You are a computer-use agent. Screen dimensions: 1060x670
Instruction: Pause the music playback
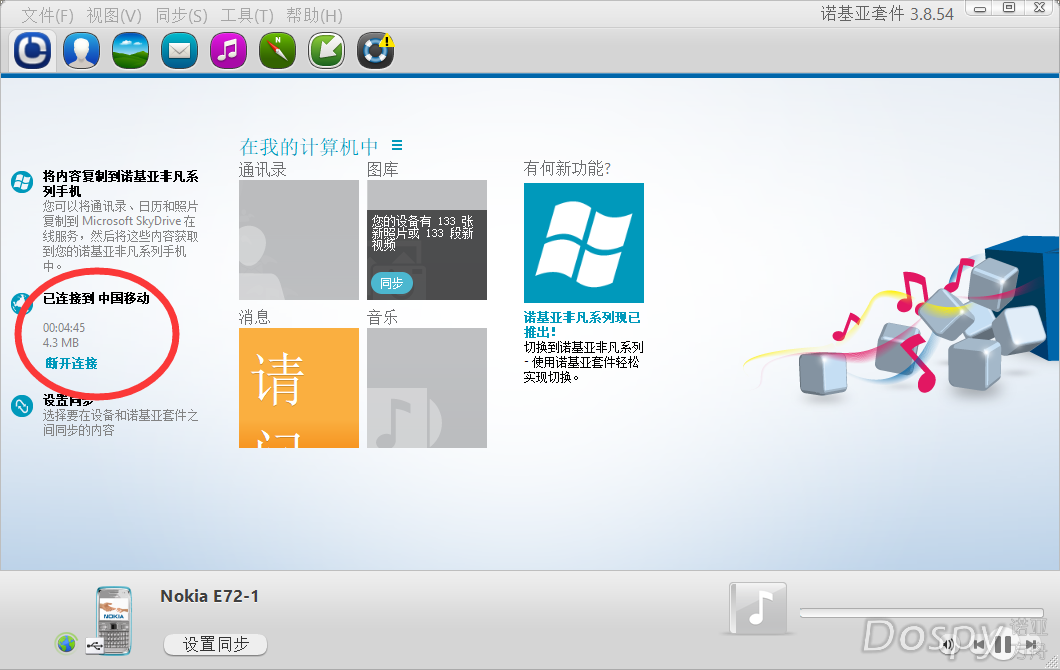click(x=1003, y=644)
